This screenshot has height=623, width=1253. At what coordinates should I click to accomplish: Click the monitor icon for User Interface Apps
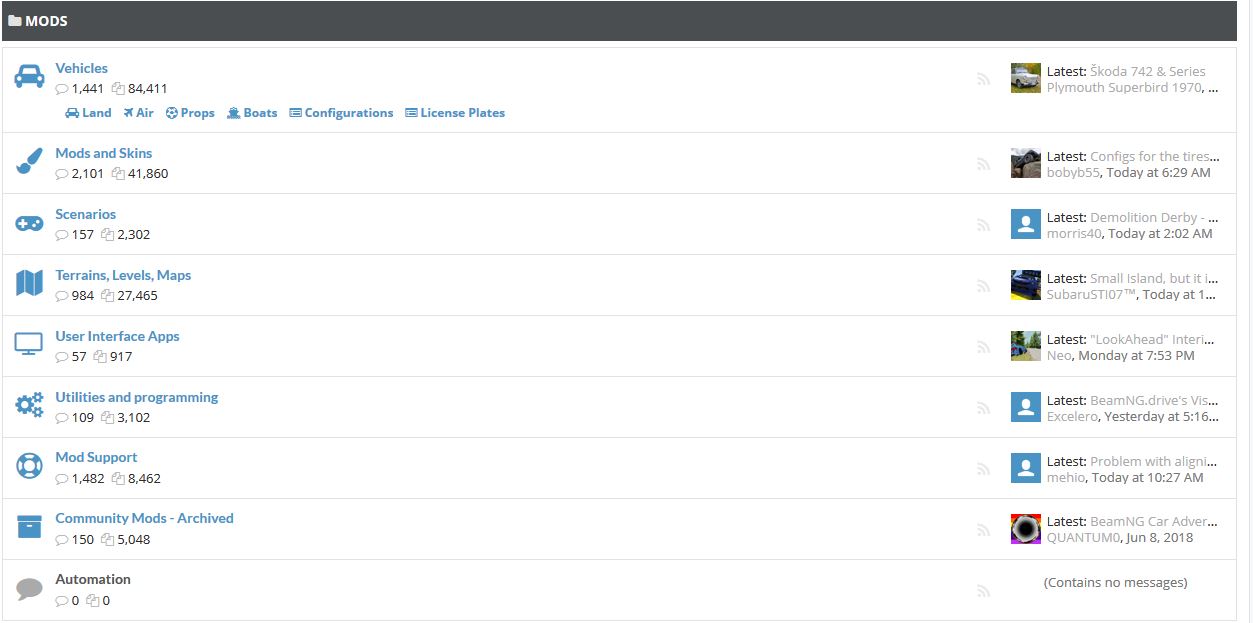point(29,345)
